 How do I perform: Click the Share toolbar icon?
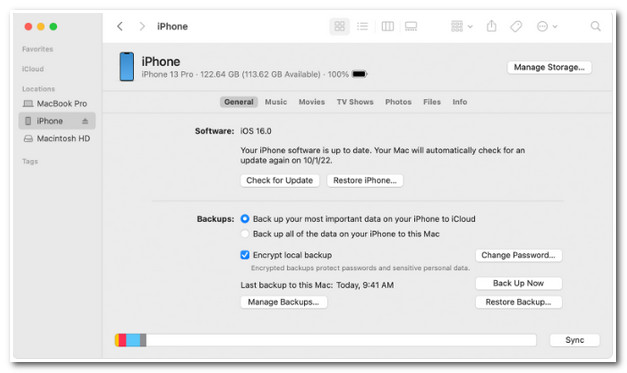[x=491, y=26]
